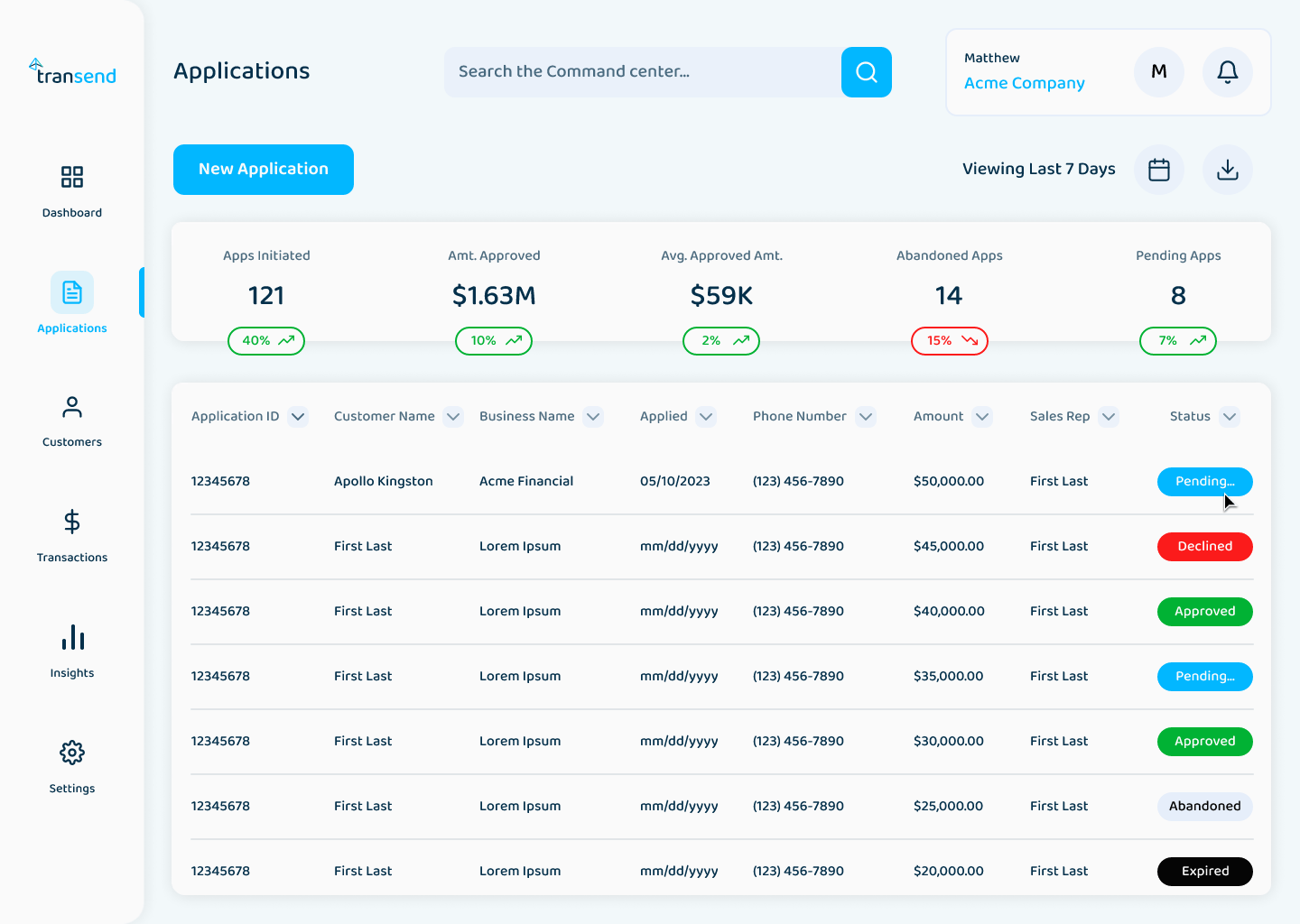Expand the Application ID column dropdown
Screen dimensions: 1300x924
pyautogui.click(x=298, y=417)
